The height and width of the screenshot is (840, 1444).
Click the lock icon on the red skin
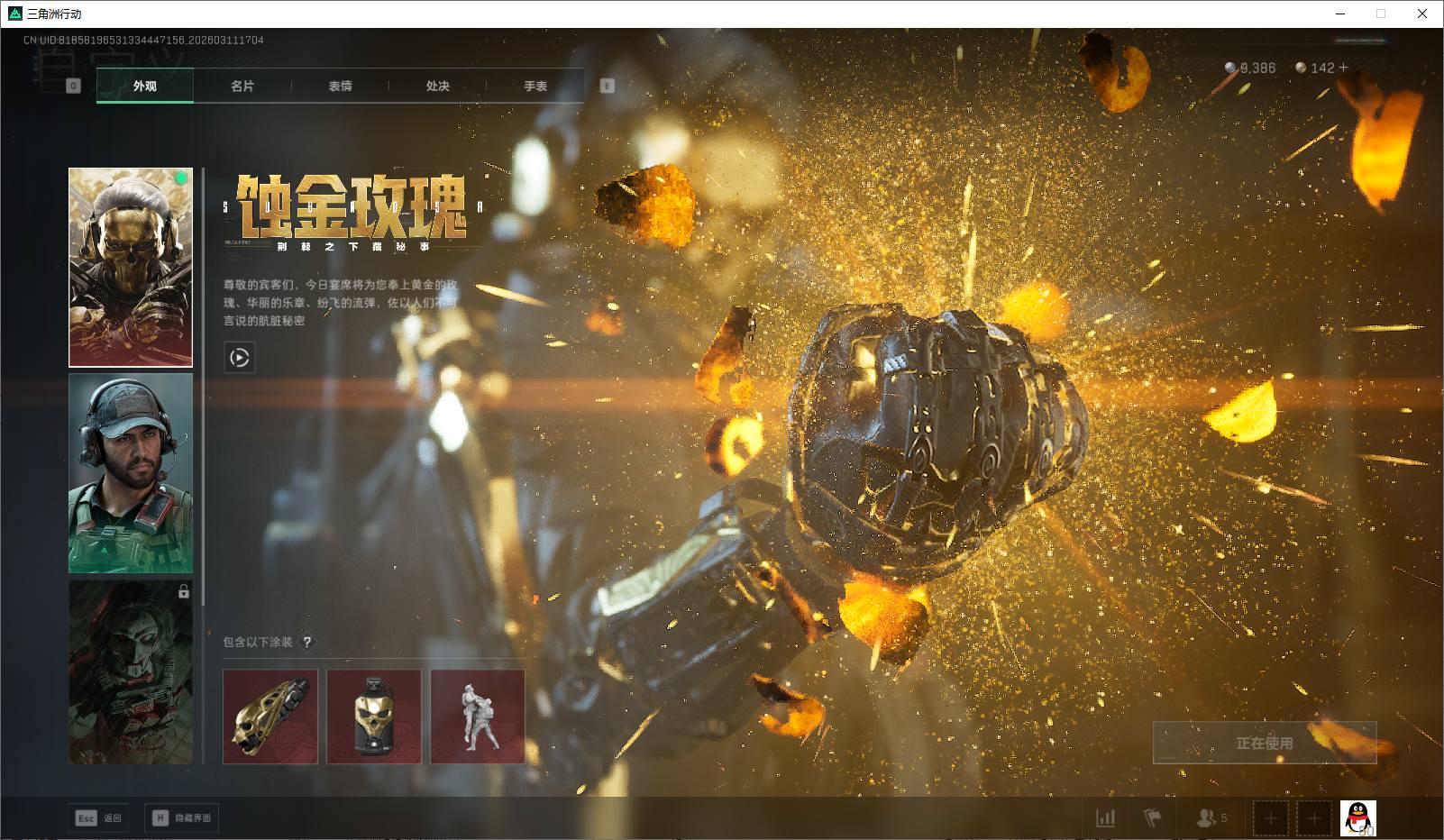pyautogui.click(x=184, y=591)
